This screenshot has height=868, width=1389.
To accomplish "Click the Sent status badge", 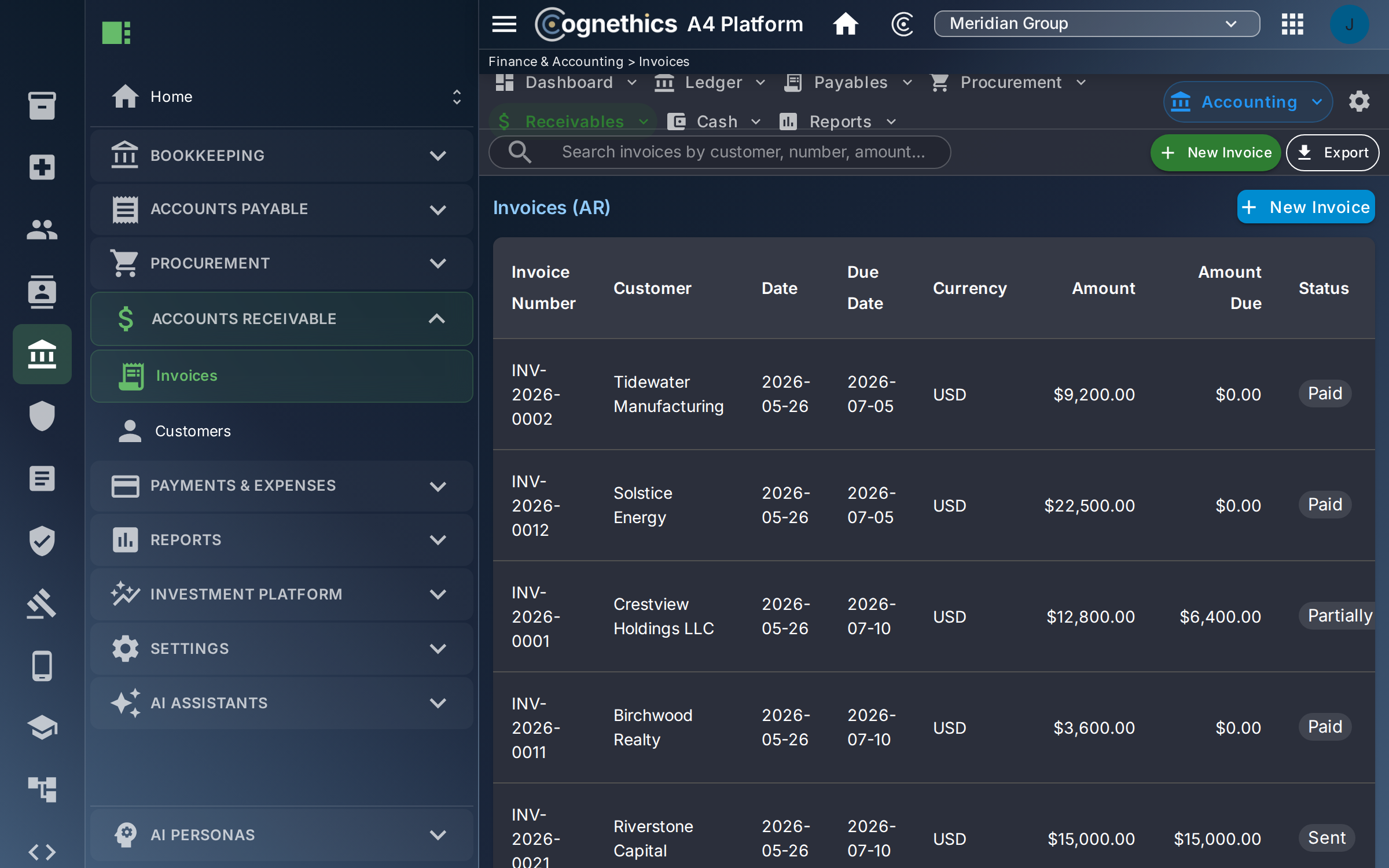I will (x=1326, y=838).
